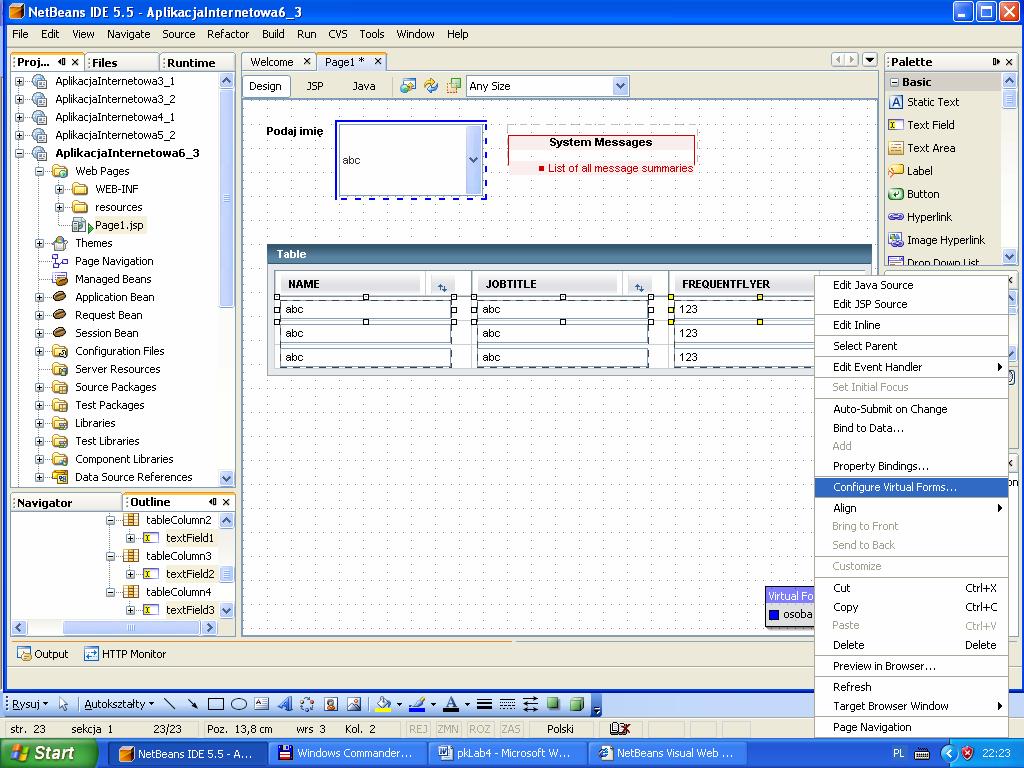The height and width of the screenshot is (768, 1024).
Task: Open the Line Style tool in drawing toolbar
Action: coord(484,704)
